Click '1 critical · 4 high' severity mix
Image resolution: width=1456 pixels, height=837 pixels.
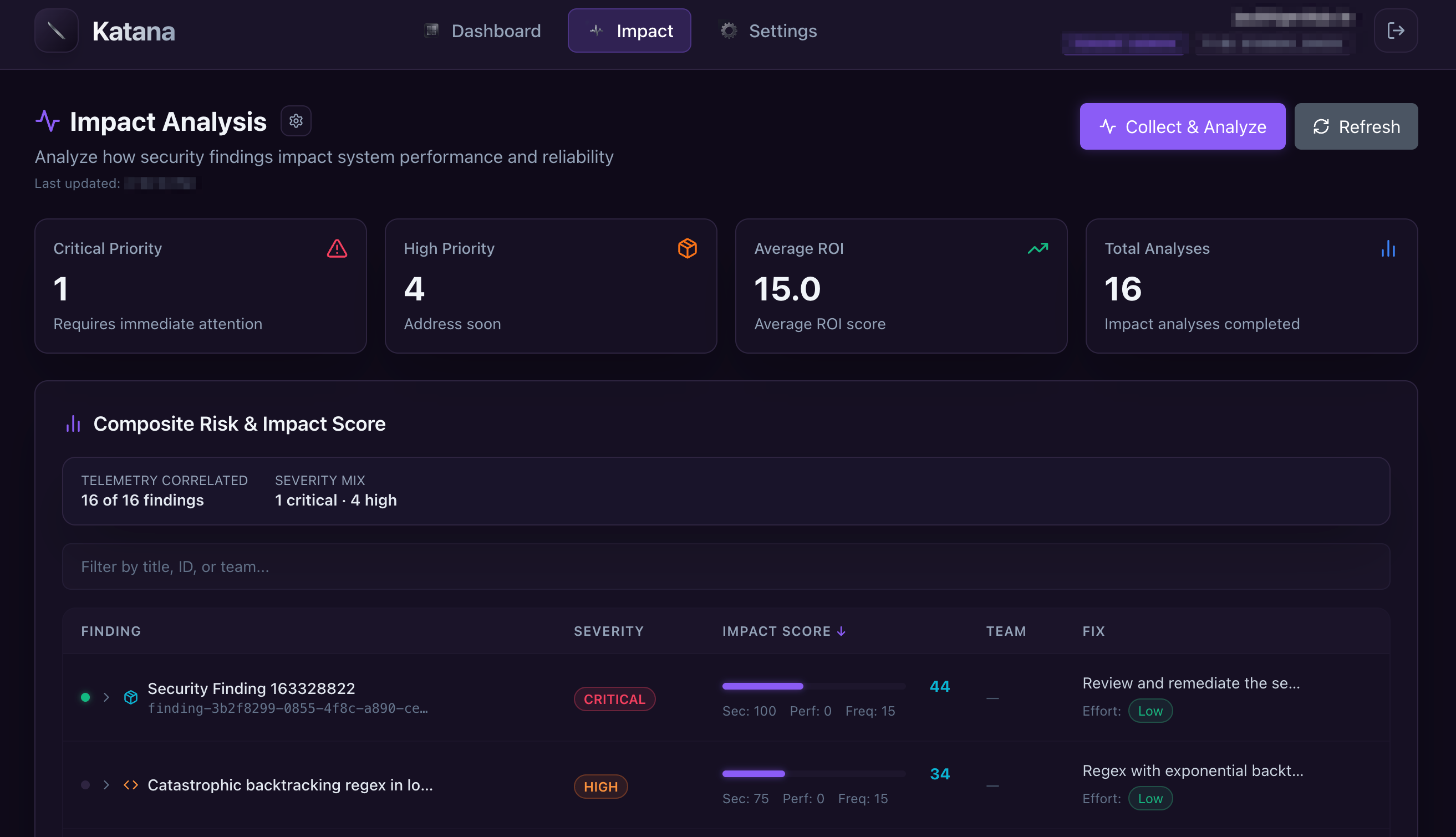tap(335, 499)
